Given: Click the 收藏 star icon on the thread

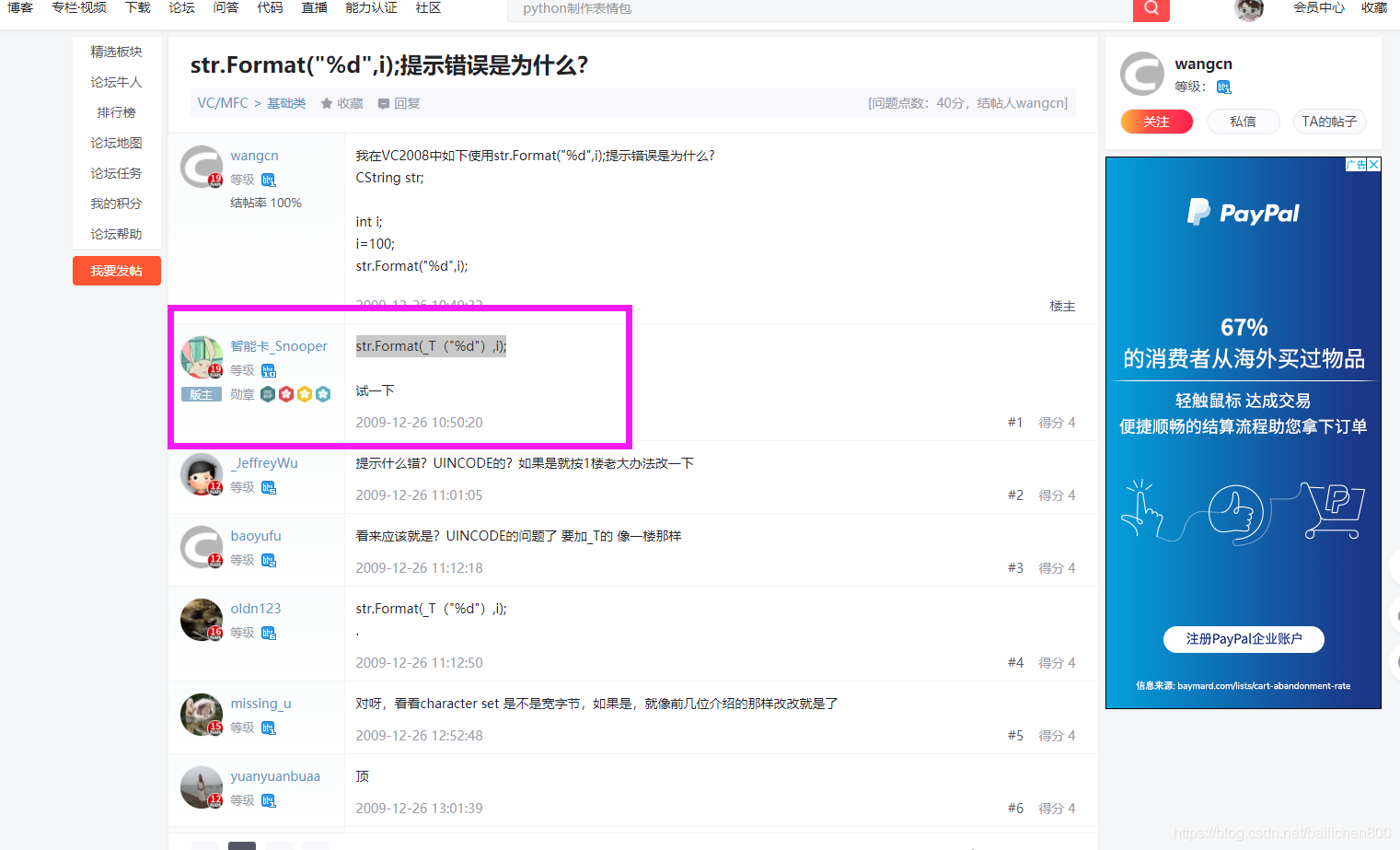Looking at the screenshot, I should point(328,102).
